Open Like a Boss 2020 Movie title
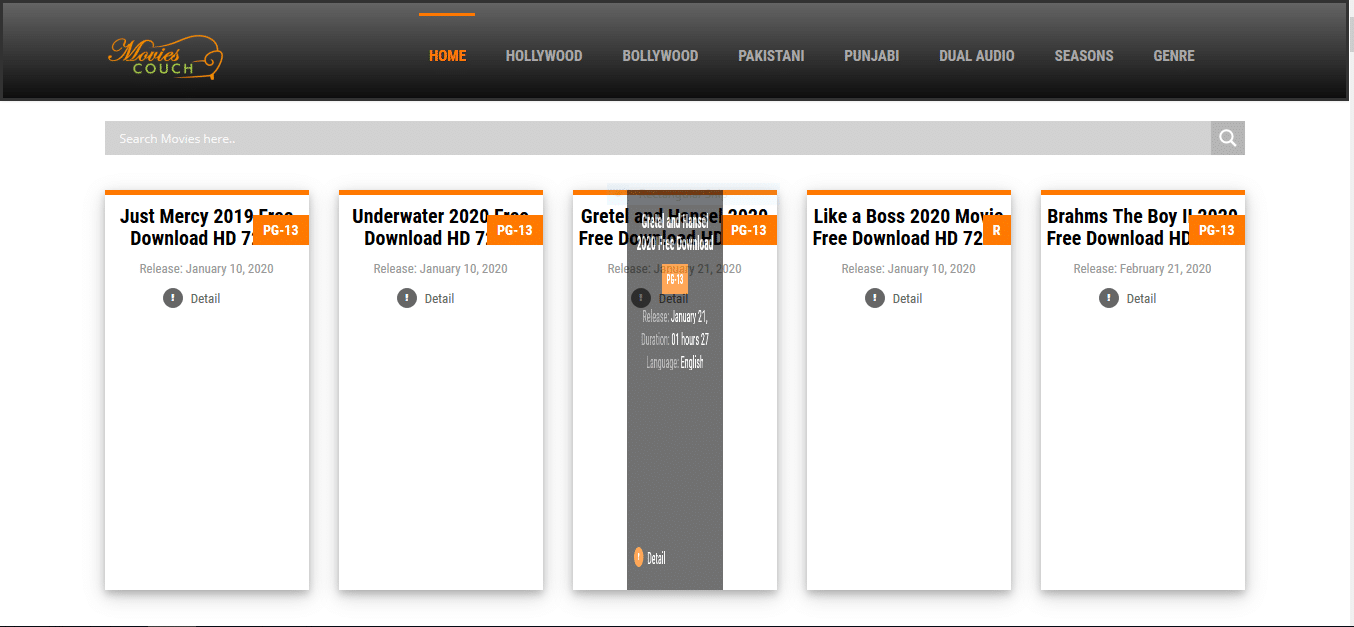Screen dimensions: 1354x627 (909, 227)
